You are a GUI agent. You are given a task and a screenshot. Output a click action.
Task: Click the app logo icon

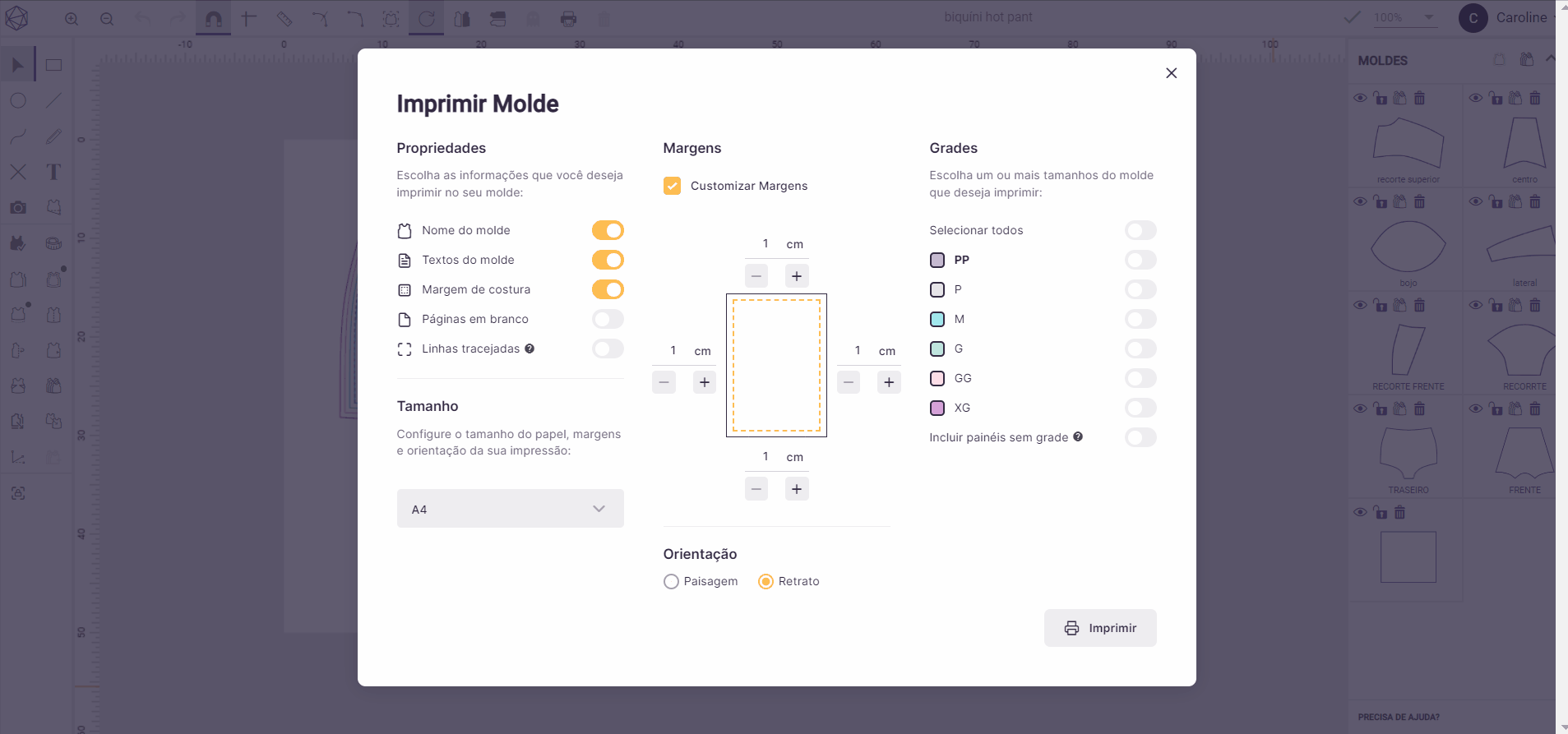16,18
